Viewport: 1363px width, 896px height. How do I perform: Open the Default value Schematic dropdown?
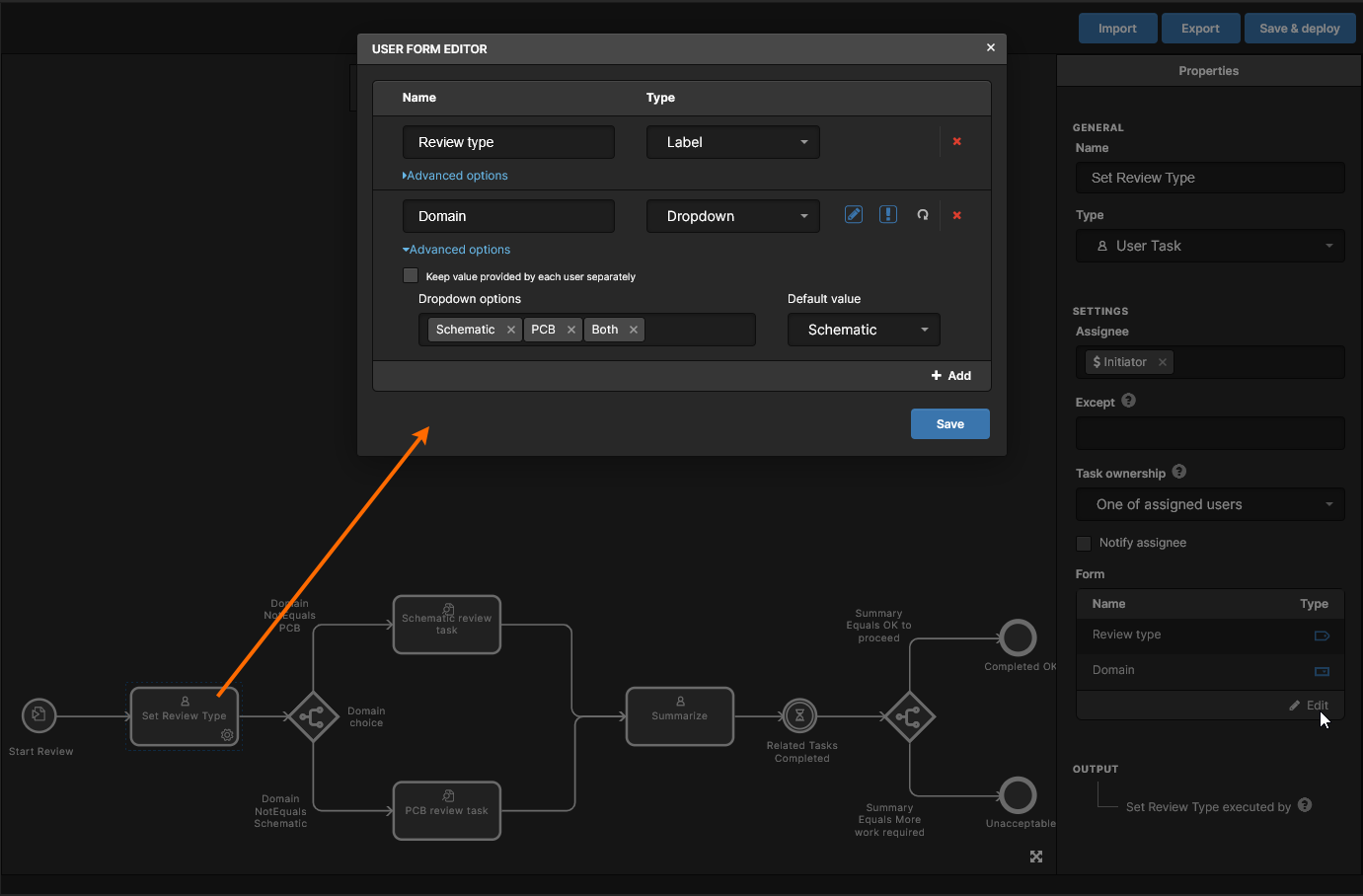click(x=864, y=330)
